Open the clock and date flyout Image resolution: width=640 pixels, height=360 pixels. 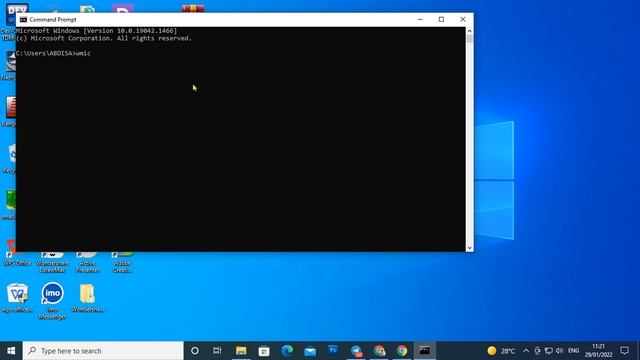pos(598,351)
